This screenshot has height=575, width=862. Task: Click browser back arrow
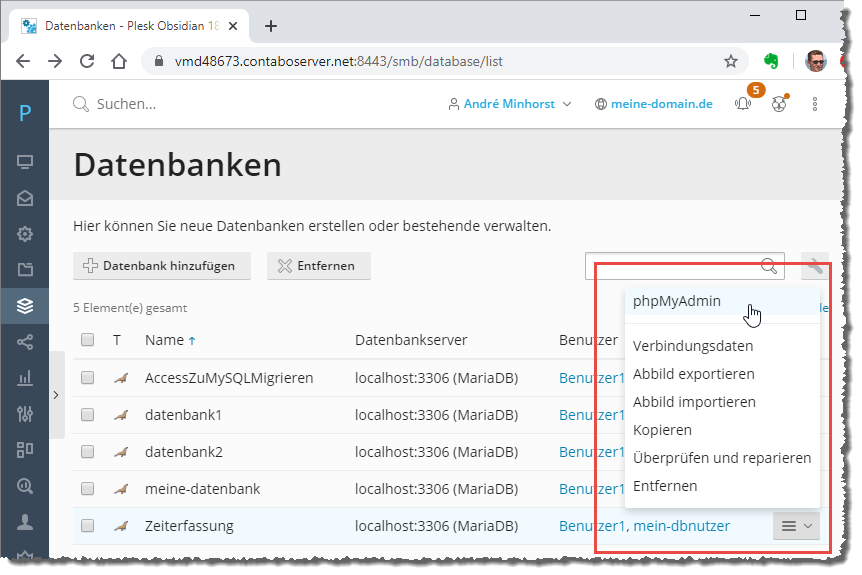tap(23, 61)
